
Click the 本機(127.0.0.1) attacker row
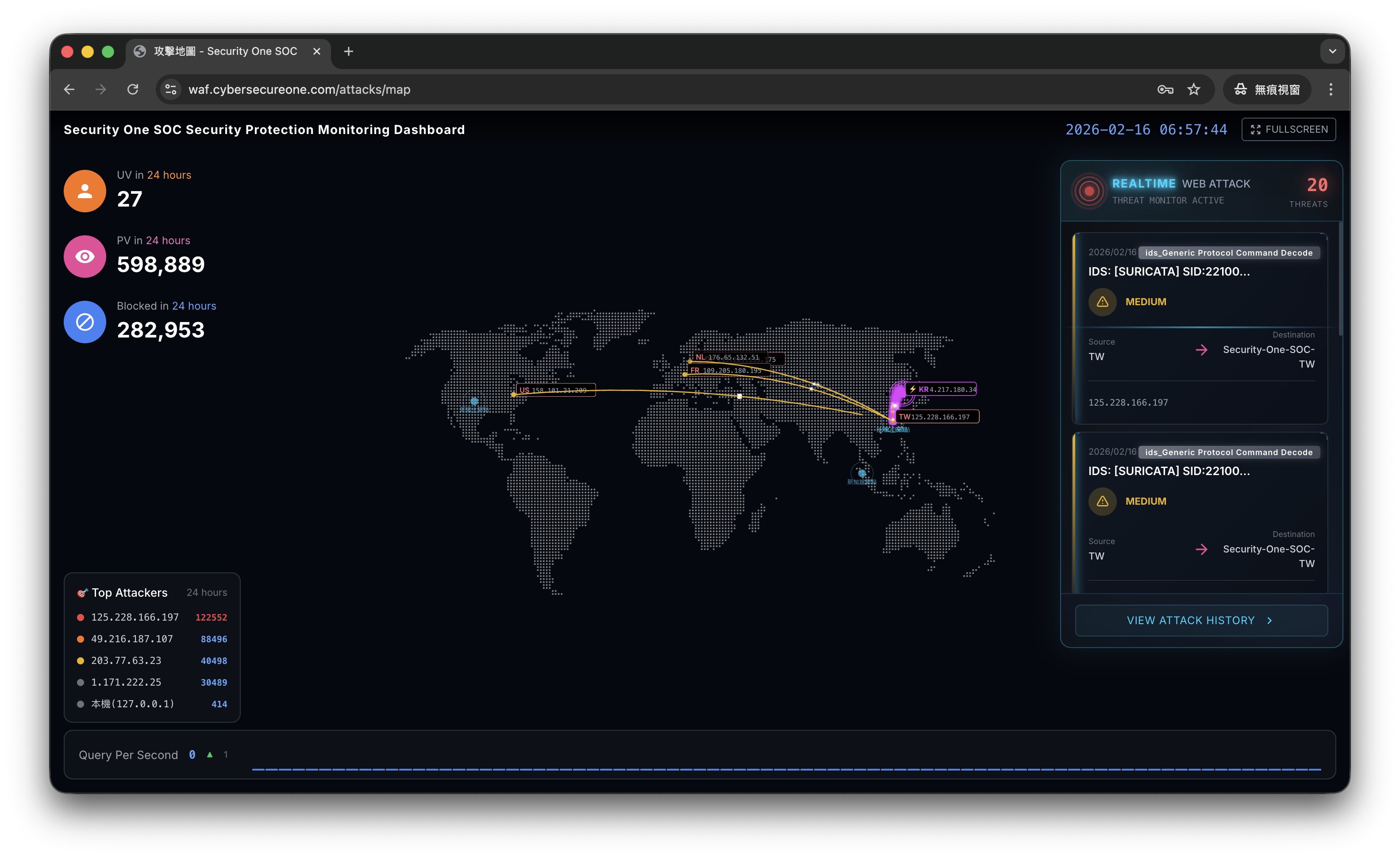point(152,704)
